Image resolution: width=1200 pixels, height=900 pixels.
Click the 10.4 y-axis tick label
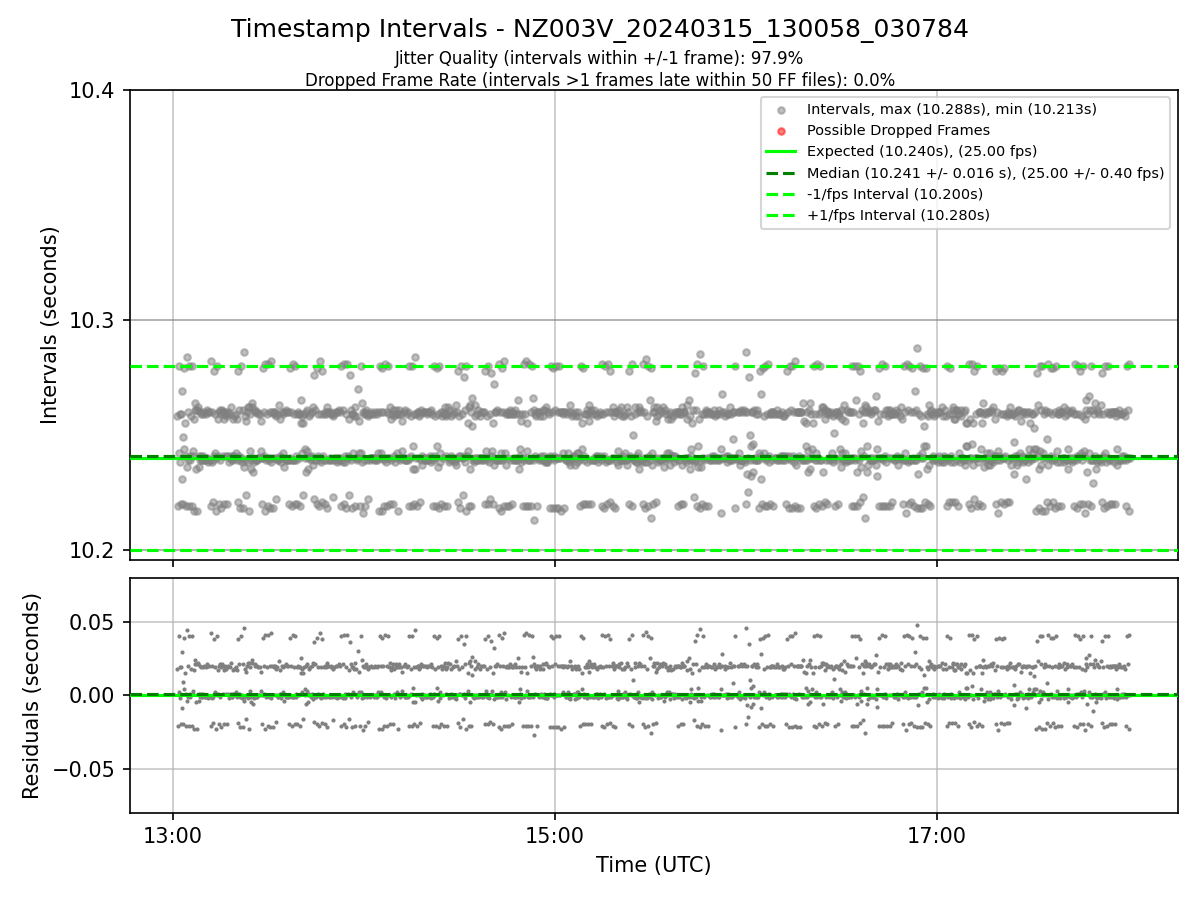tap(93, 91)
